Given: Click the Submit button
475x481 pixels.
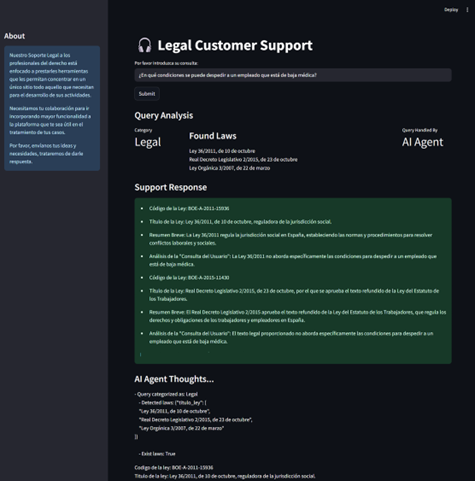Looking at the screenshot, I should coord(147,94).
